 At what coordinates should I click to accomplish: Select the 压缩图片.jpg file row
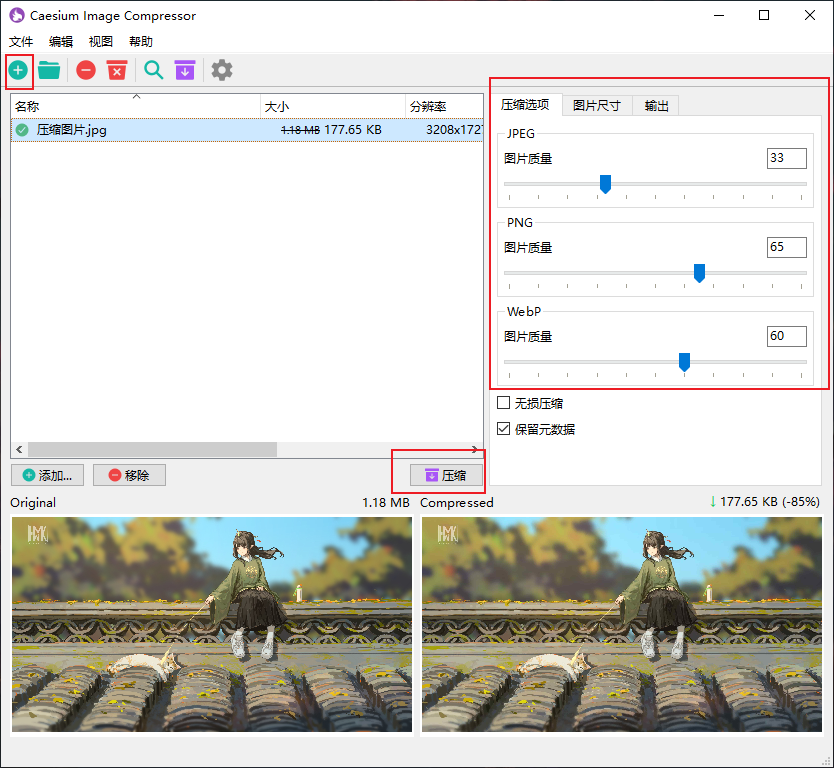point(247,130)
